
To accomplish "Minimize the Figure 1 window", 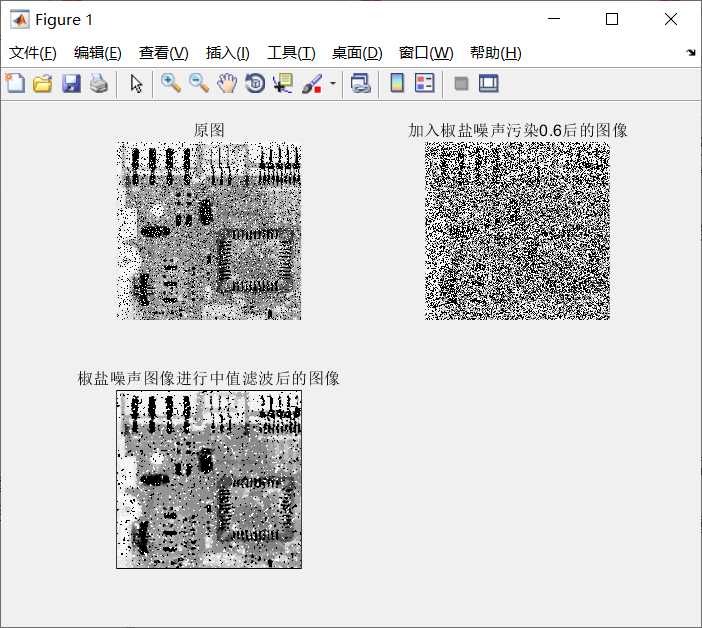I will tap(554, 19).
